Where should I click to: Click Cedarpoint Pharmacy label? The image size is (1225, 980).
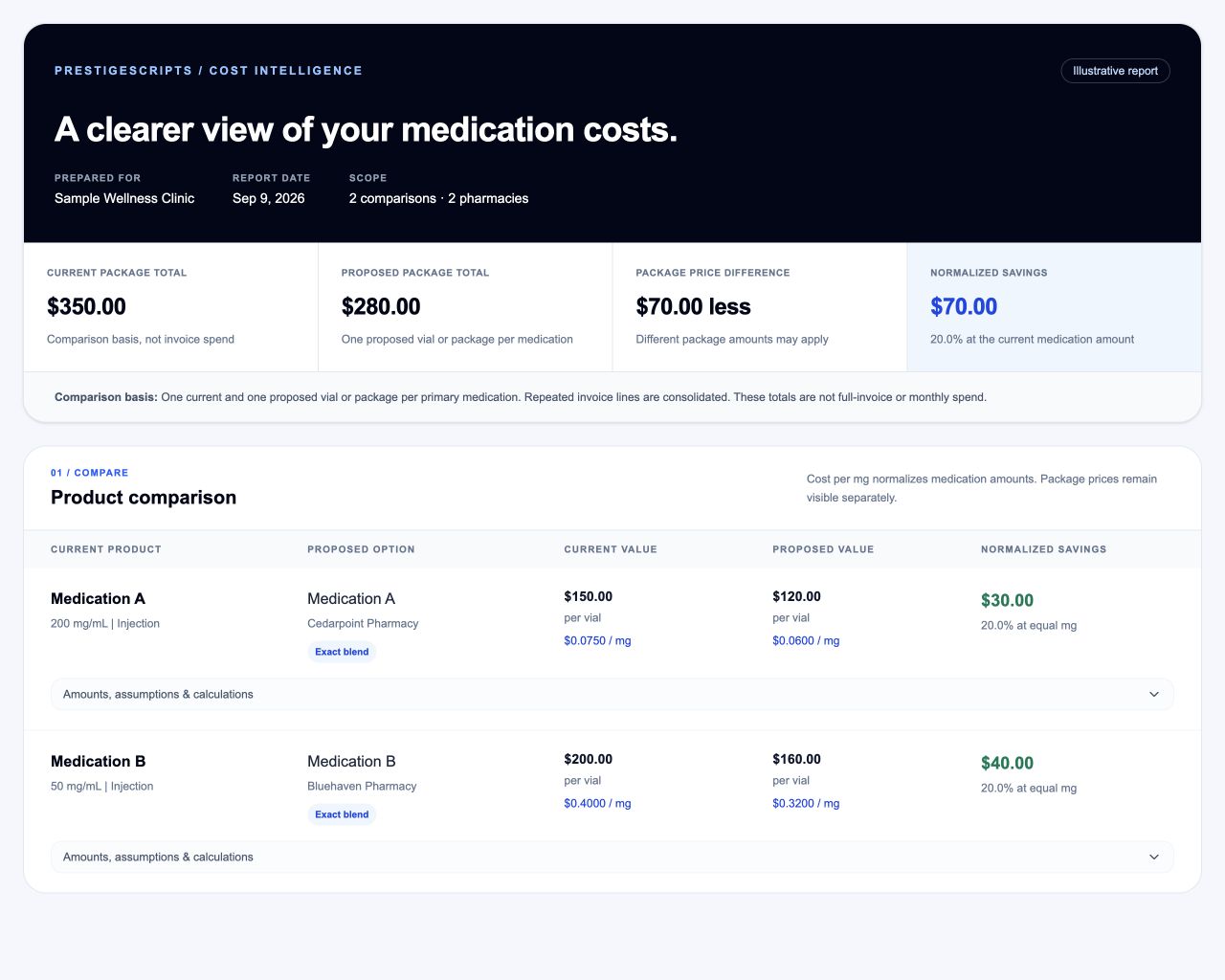363,623
